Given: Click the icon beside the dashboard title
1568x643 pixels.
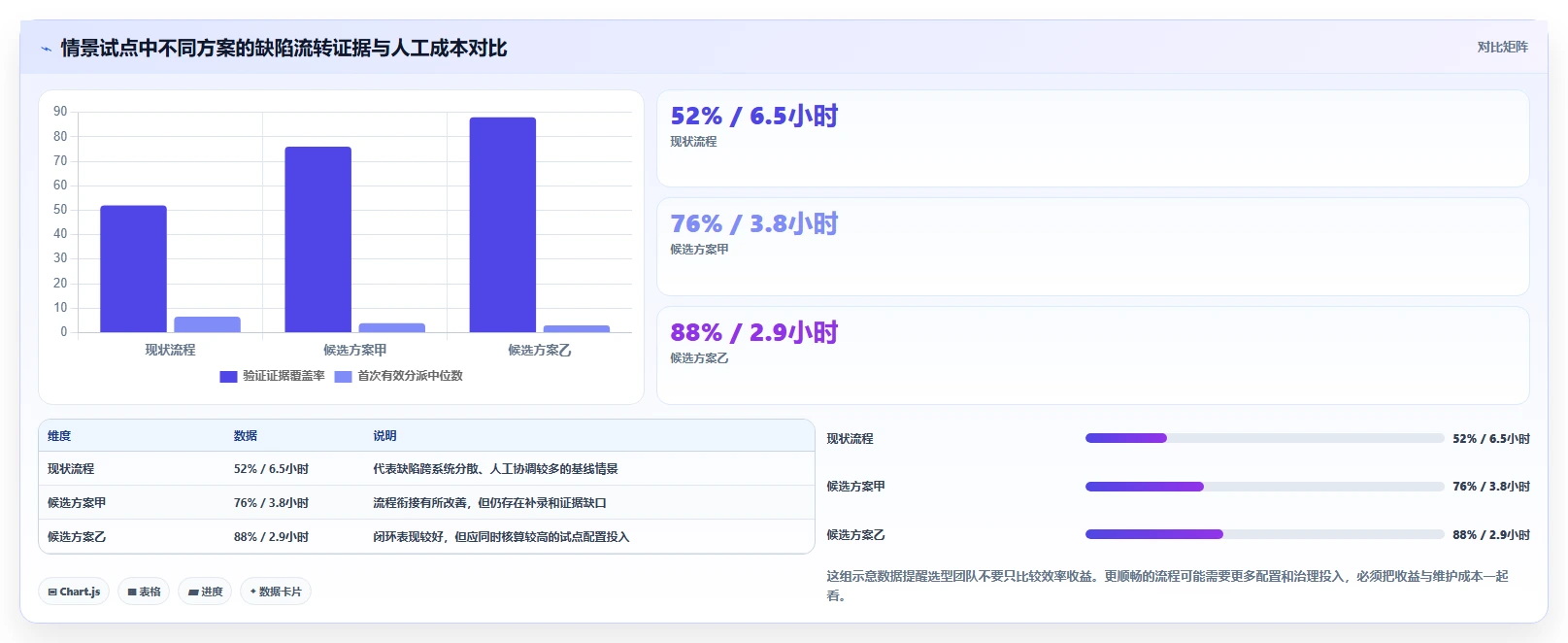Looking at the screenshot, I should (46, 49).
